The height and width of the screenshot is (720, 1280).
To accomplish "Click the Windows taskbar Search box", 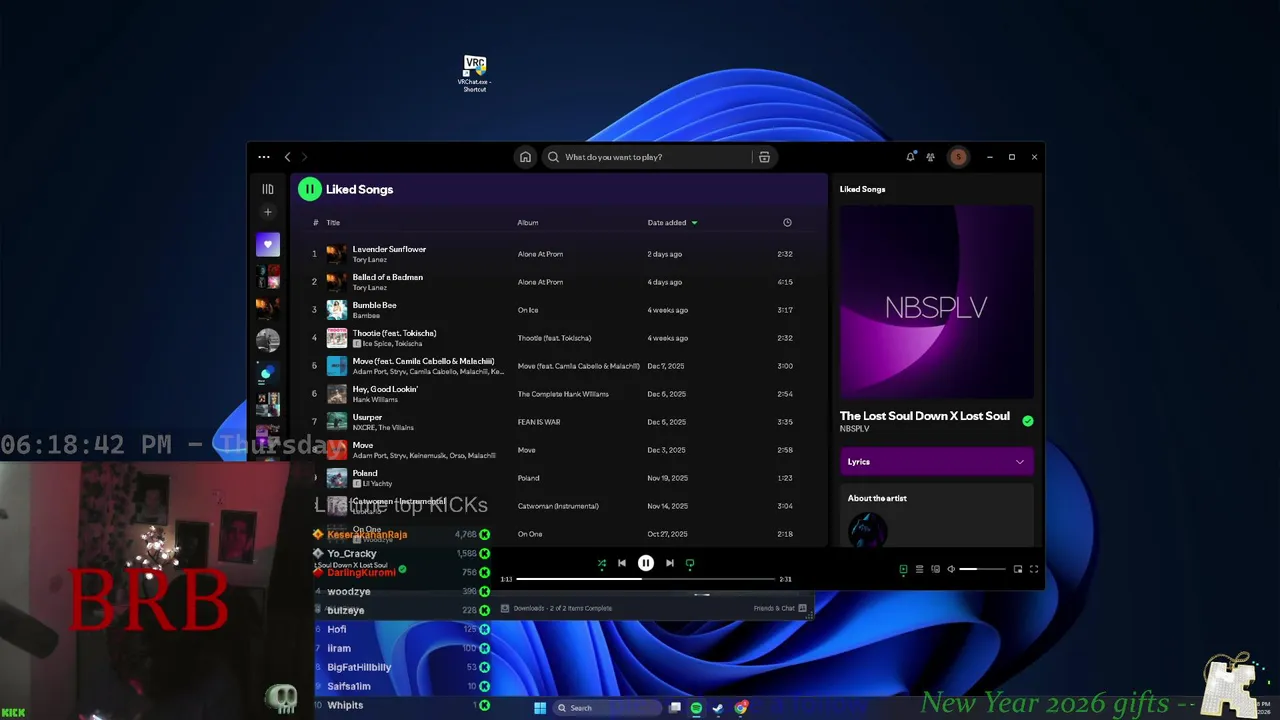I will pyautogui.click(x=608, y=708).
